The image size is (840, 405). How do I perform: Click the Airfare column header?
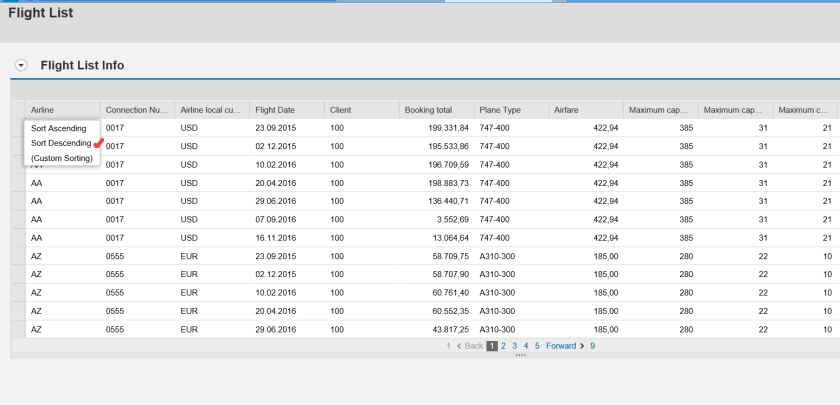(x=569, y=108)
